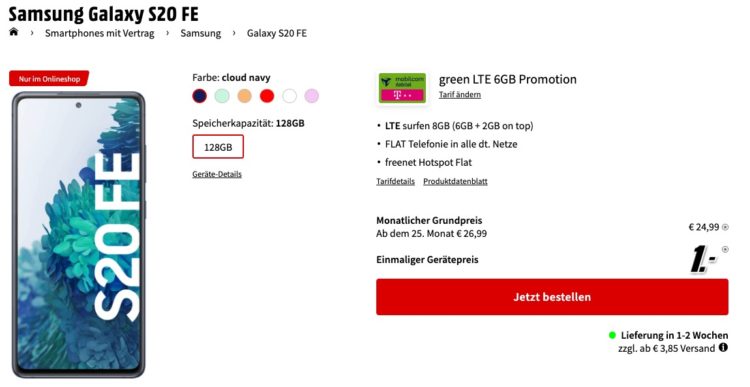Select the cloud navy color swatch
Viewport: 750px width, 387px height.
click(199, 96)
